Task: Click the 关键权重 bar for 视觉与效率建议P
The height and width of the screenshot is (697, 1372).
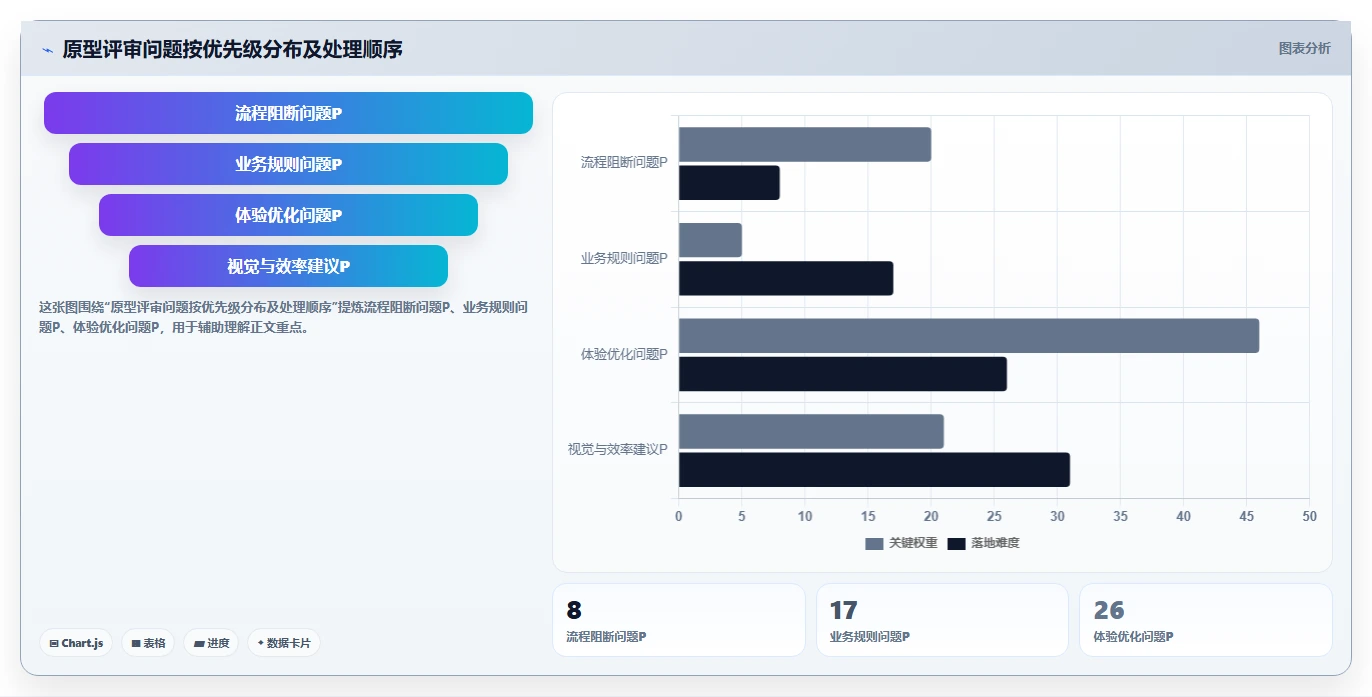Action: (811, 432)
